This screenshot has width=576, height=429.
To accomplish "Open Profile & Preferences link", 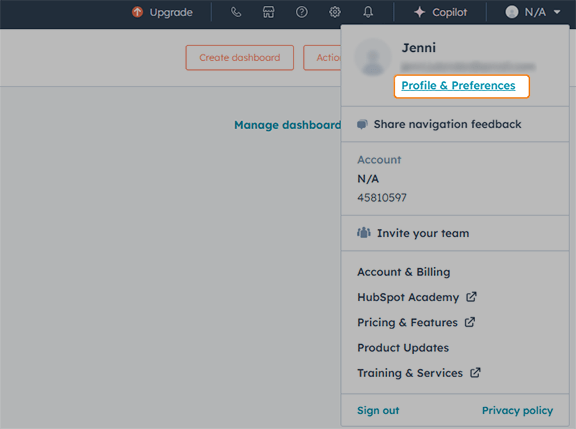I will tap(458, 86).
